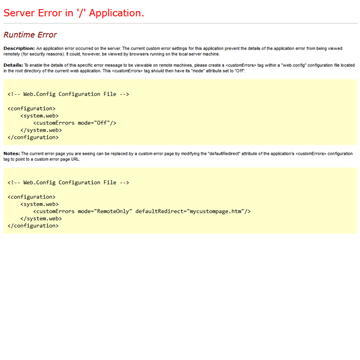
Task: Click the 'Runtime Error' subheading
Action: [x=30, y=35]
